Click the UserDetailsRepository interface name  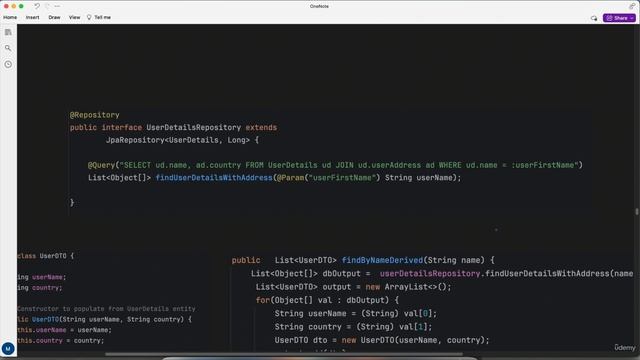[x=193, y=127]
